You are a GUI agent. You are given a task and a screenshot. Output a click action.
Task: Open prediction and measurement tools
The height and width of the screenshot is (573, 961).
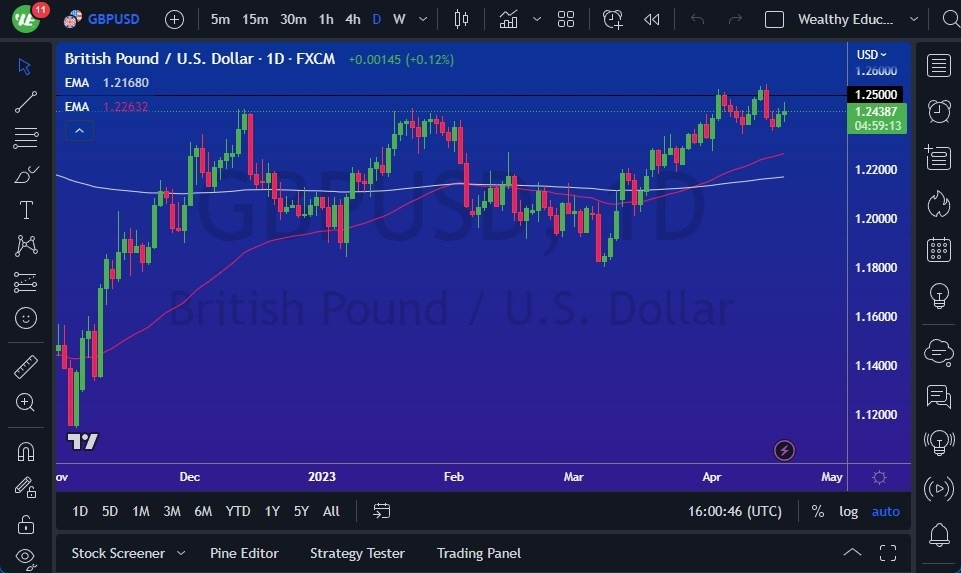tap(26, 282)
